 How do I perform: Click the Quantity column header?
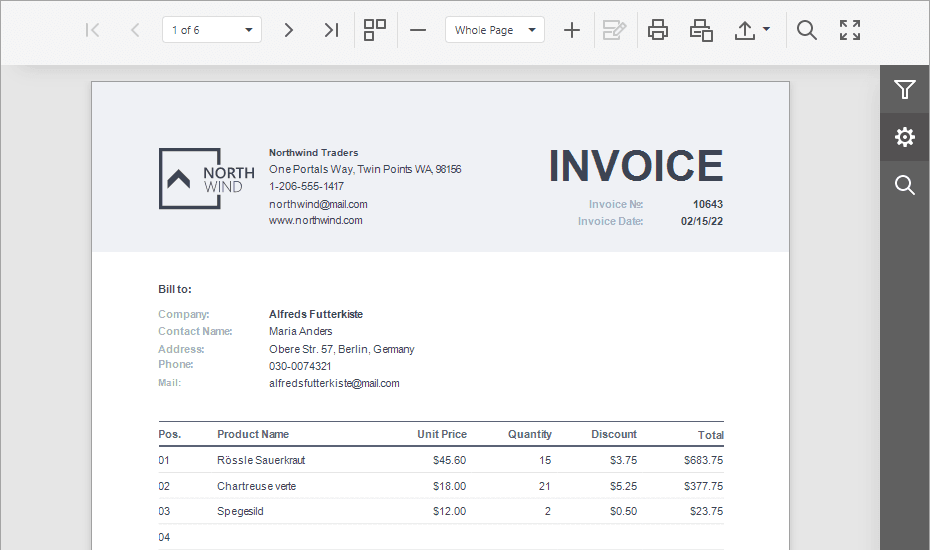[530, 434]
